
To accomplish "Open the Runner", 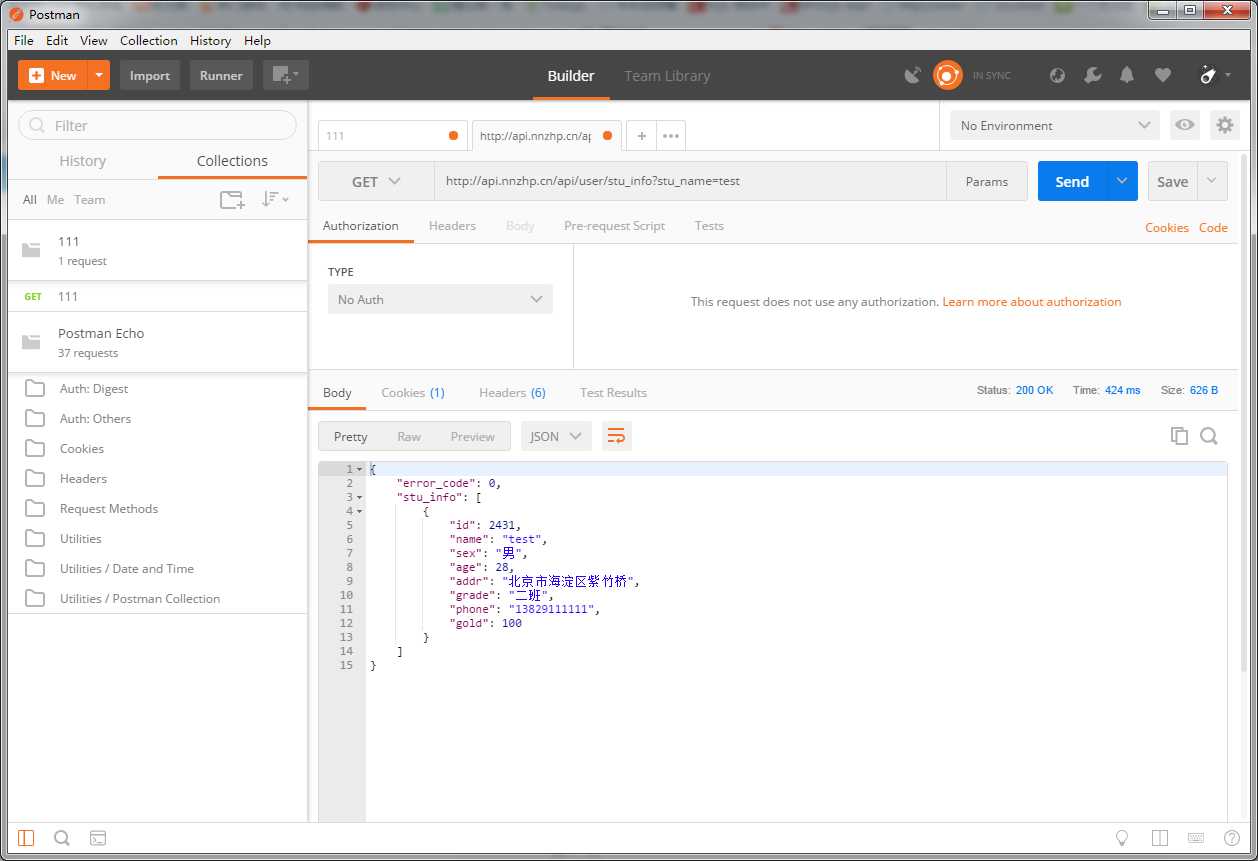I will click(x=221, y=75).
